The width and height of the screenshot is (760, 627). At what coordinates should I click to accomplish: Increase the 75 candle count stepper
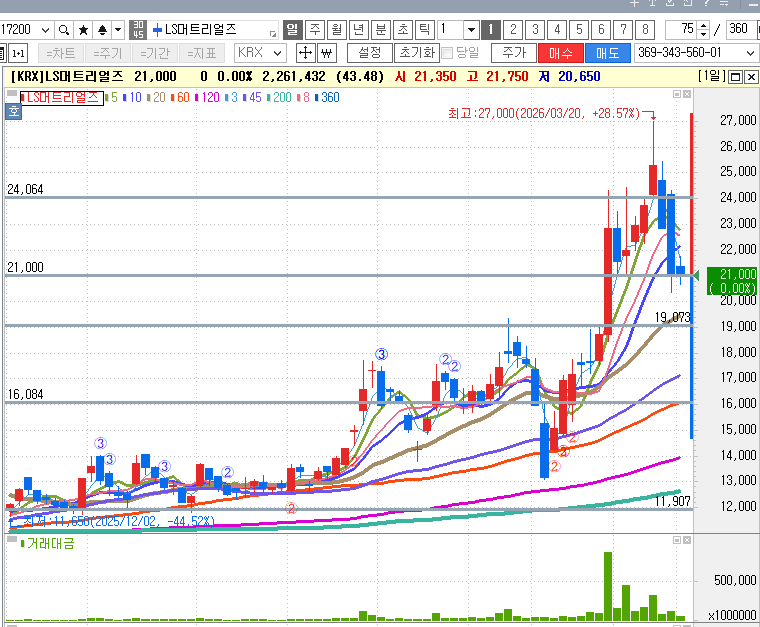pyautogui.click(x=703, y=25)
